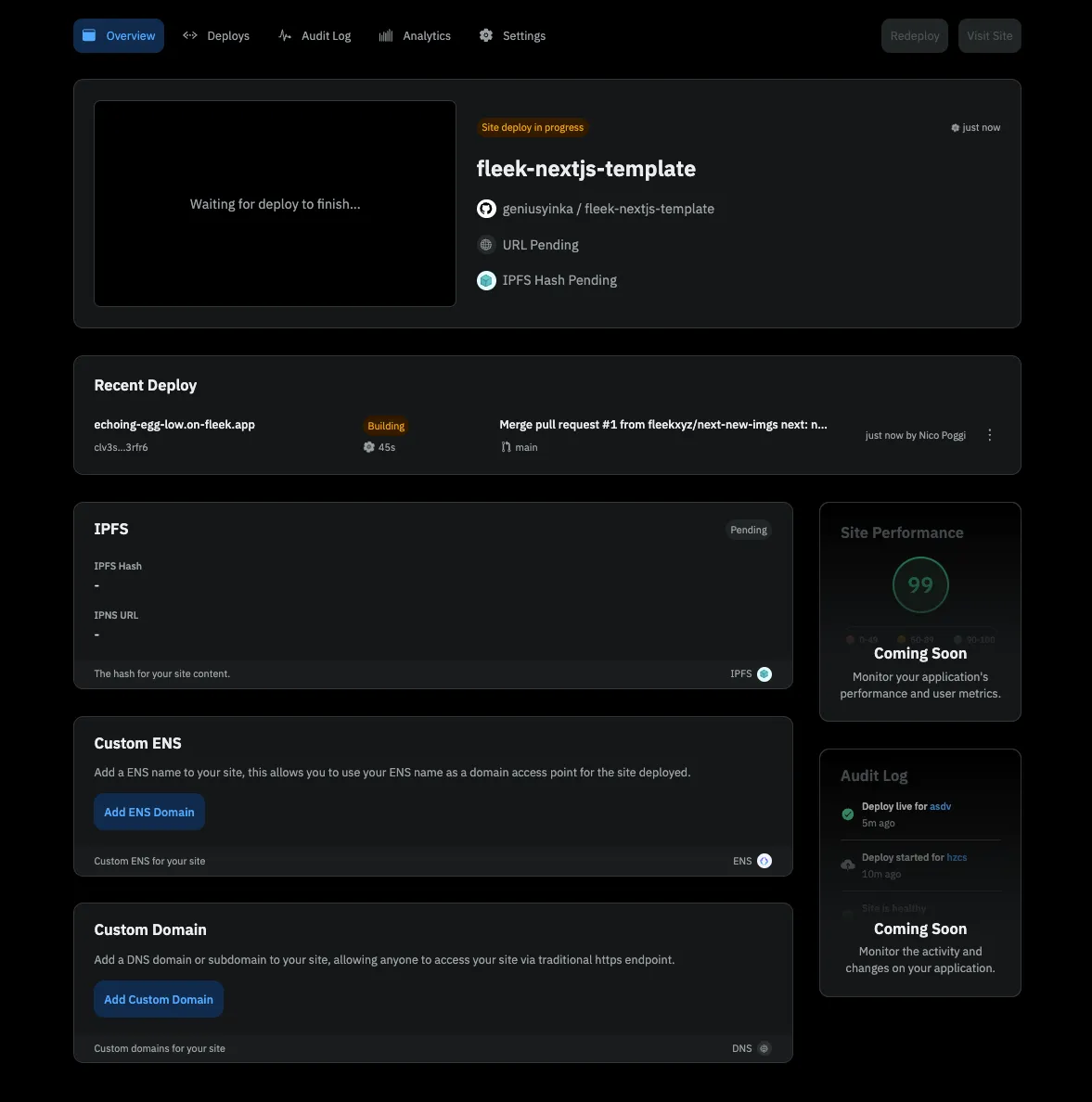Click the gear icon next to 45s build time
1092x1102 pixels.
[369, 447]
